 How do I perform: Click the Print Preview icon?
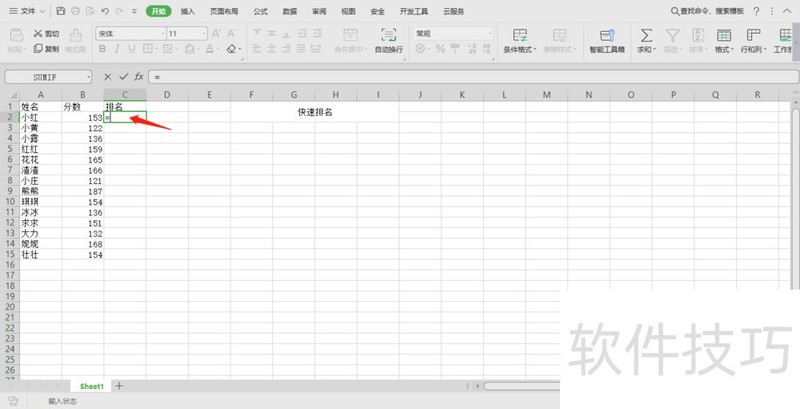point(90,11)
